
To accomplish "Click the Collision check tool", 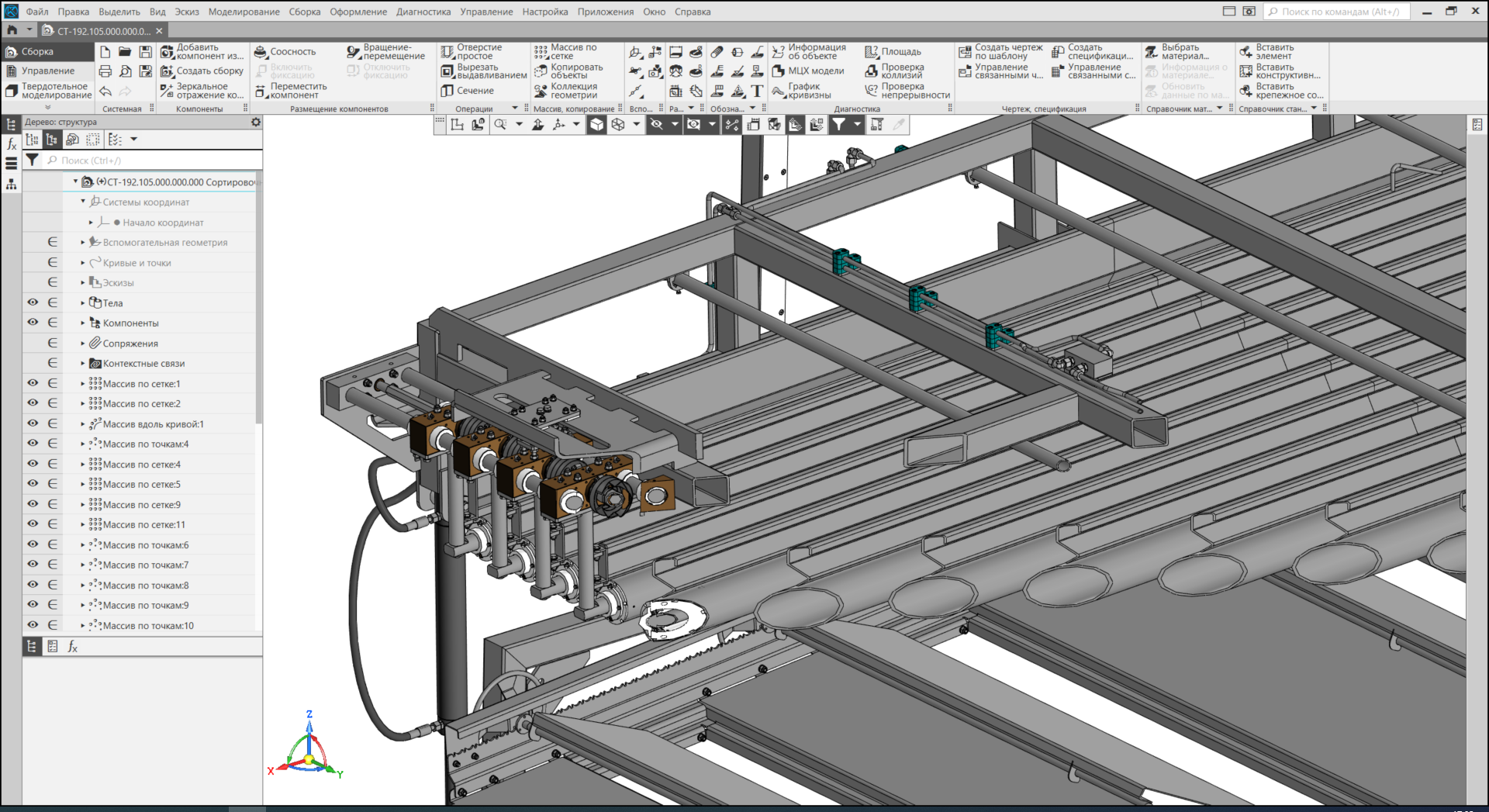I will pos(871,71).
